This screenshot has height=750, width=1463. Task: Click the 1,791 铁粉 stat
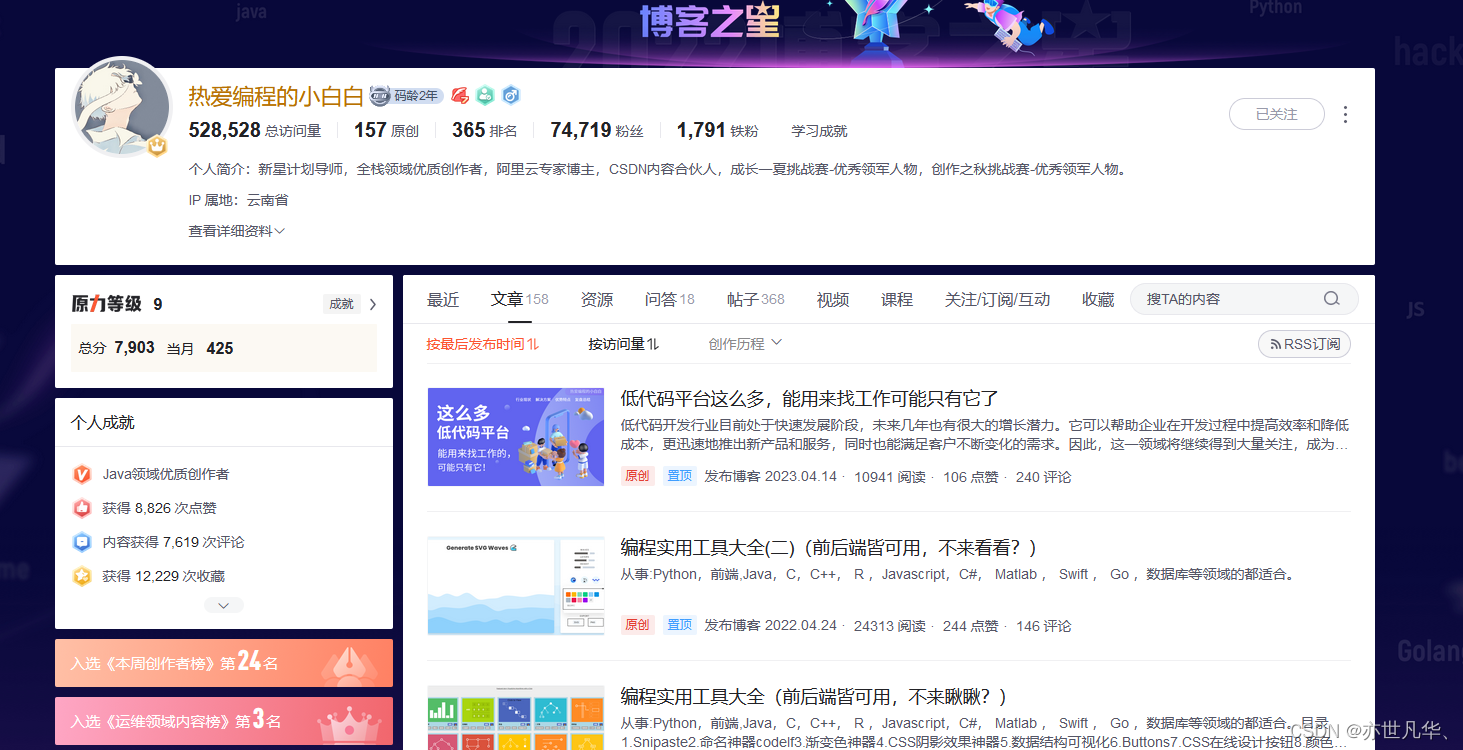coord(717,130)
